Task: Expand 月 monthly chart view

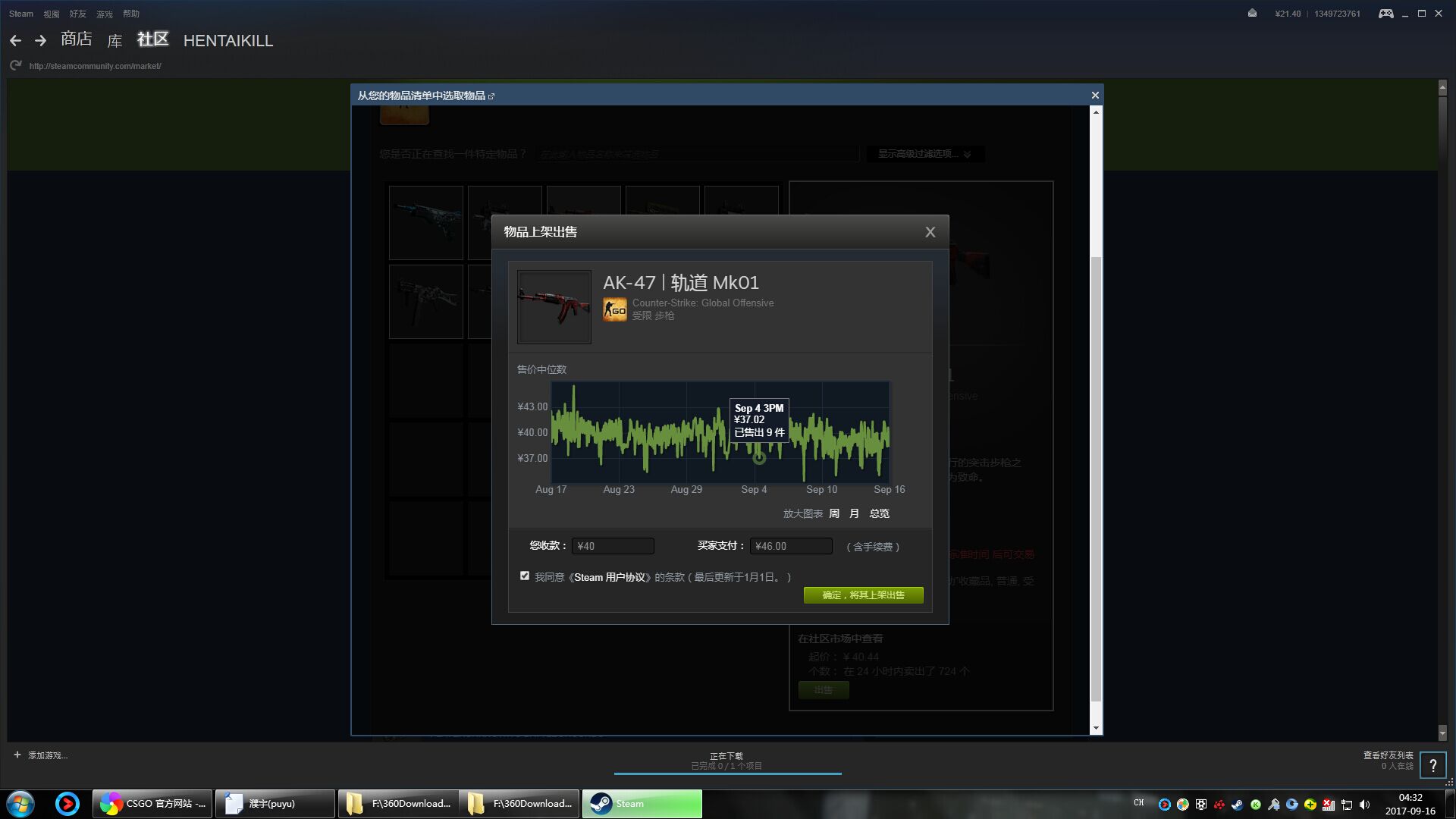Action: coord(855,513)
